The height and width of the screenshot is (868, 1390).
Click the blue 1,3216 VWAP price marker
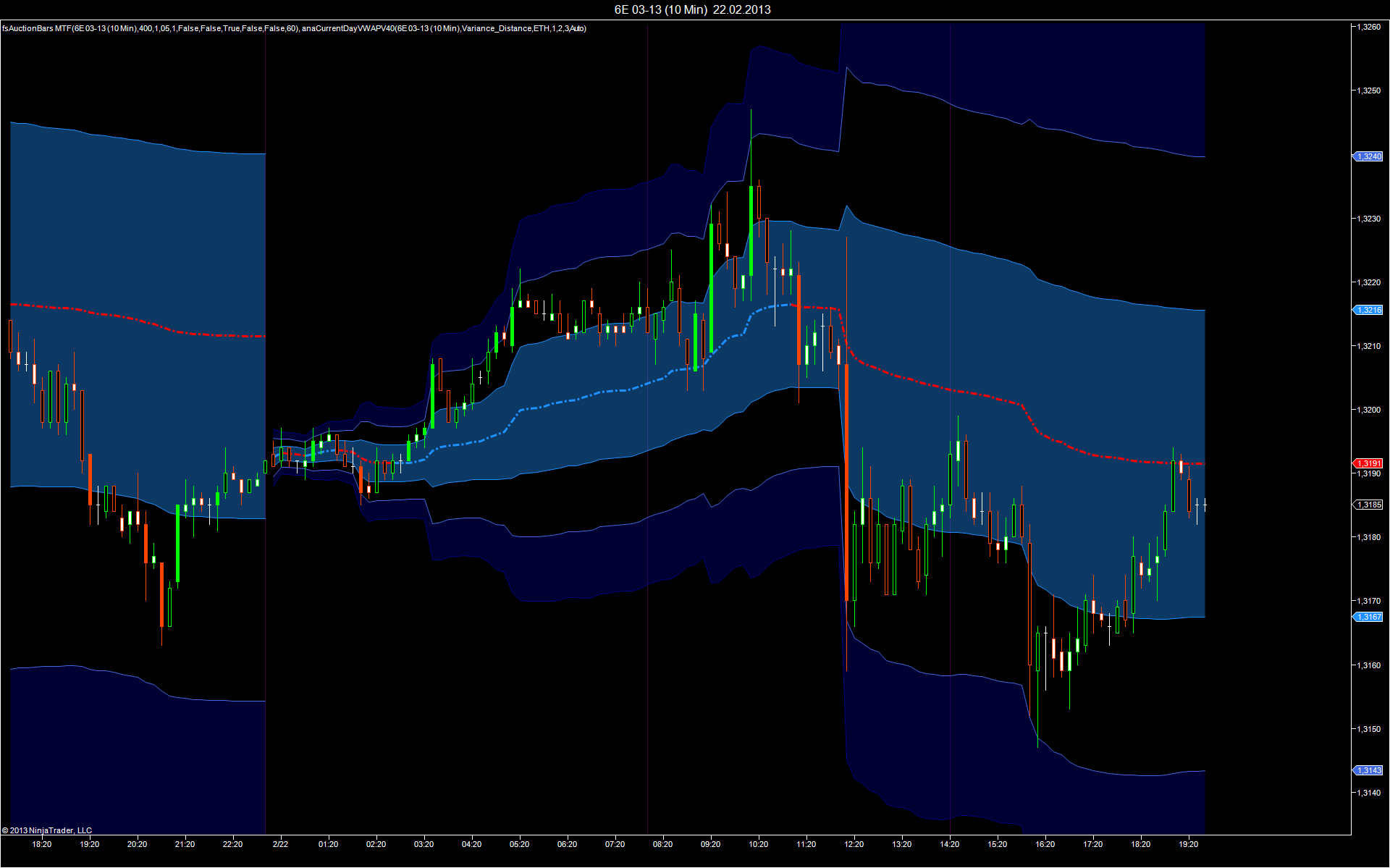pos(1368,310)
